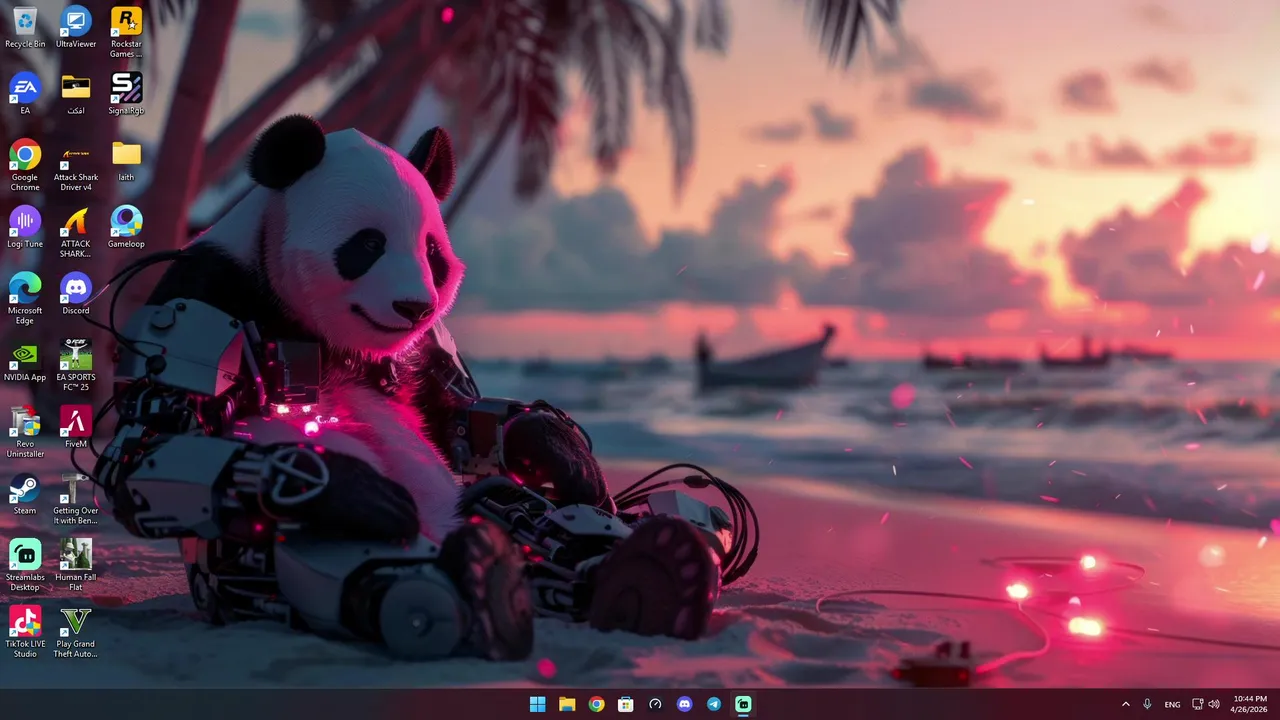Open Telegram from the taskbar
This screenshot has height=720, width=1280.
(714, 704)
